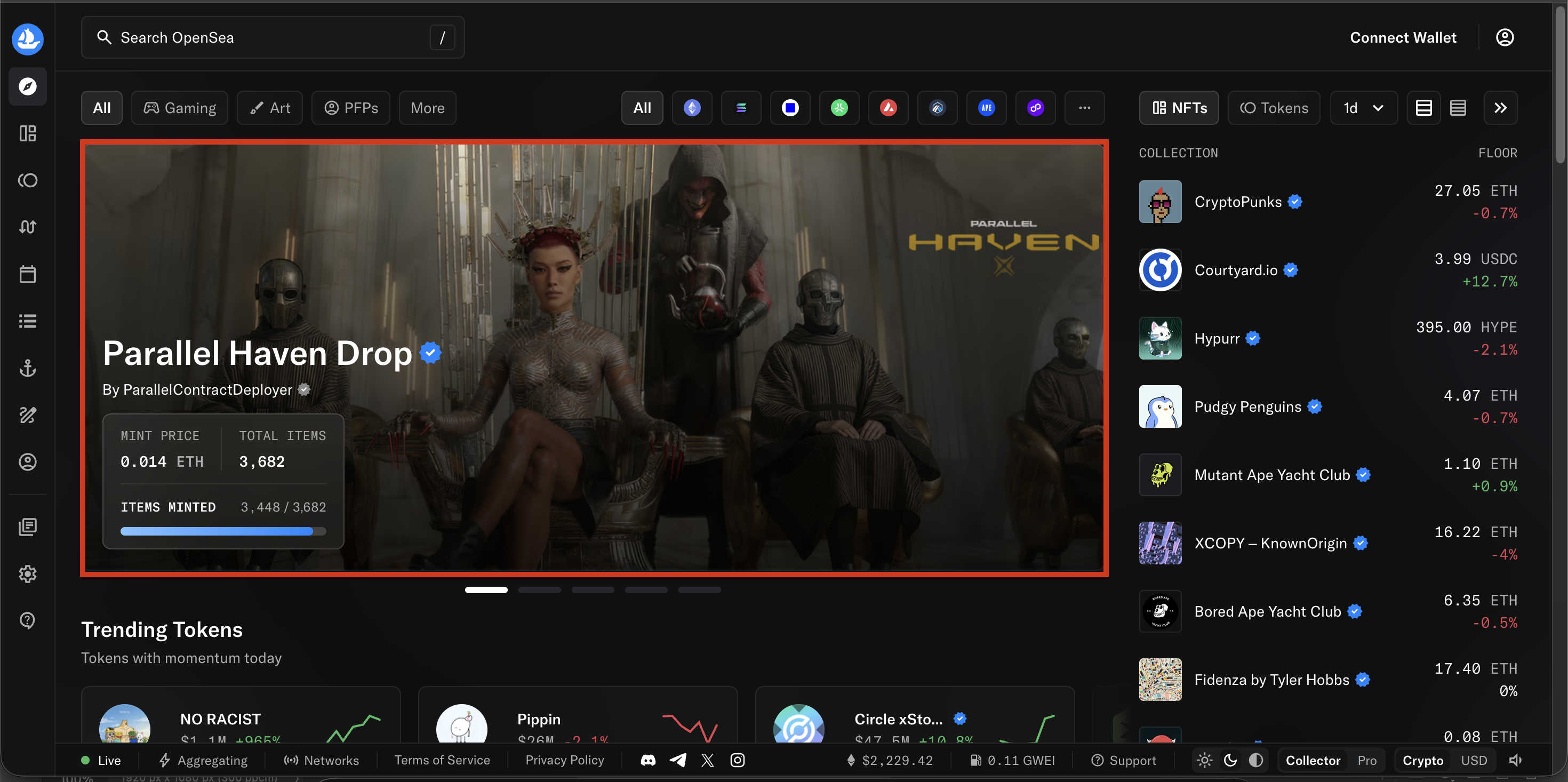Open the 1d timeframe dropdown
Viewport: 1568px width, 782px height.
[1364, 108]
